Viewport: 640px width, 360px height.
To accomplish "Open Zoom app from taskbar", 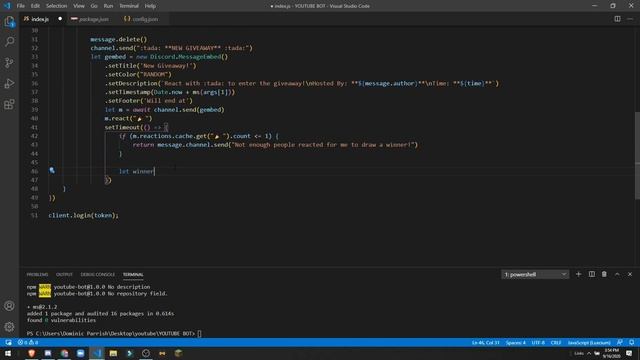I will (80, 353).
